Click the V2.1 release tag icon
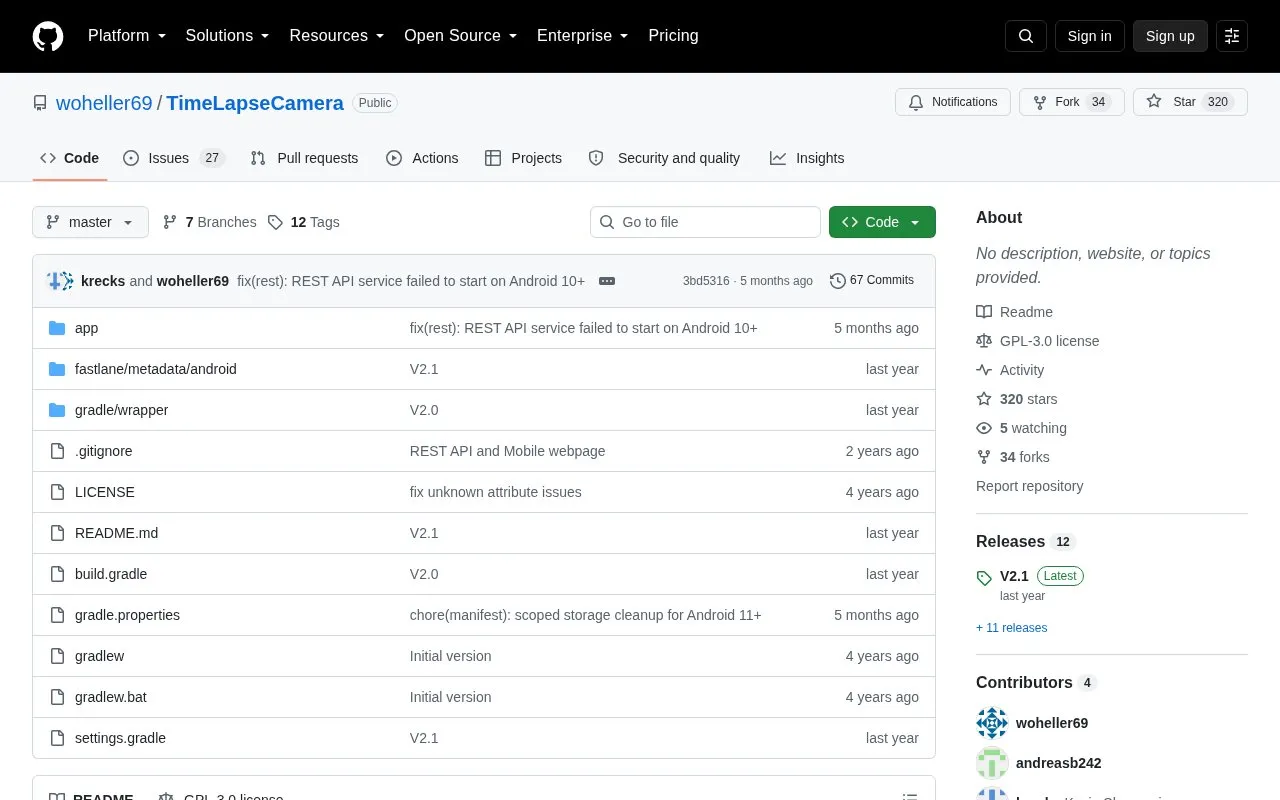Viewport: 1280px width, 800px height. pyautogui.click(x=984, y=577)
